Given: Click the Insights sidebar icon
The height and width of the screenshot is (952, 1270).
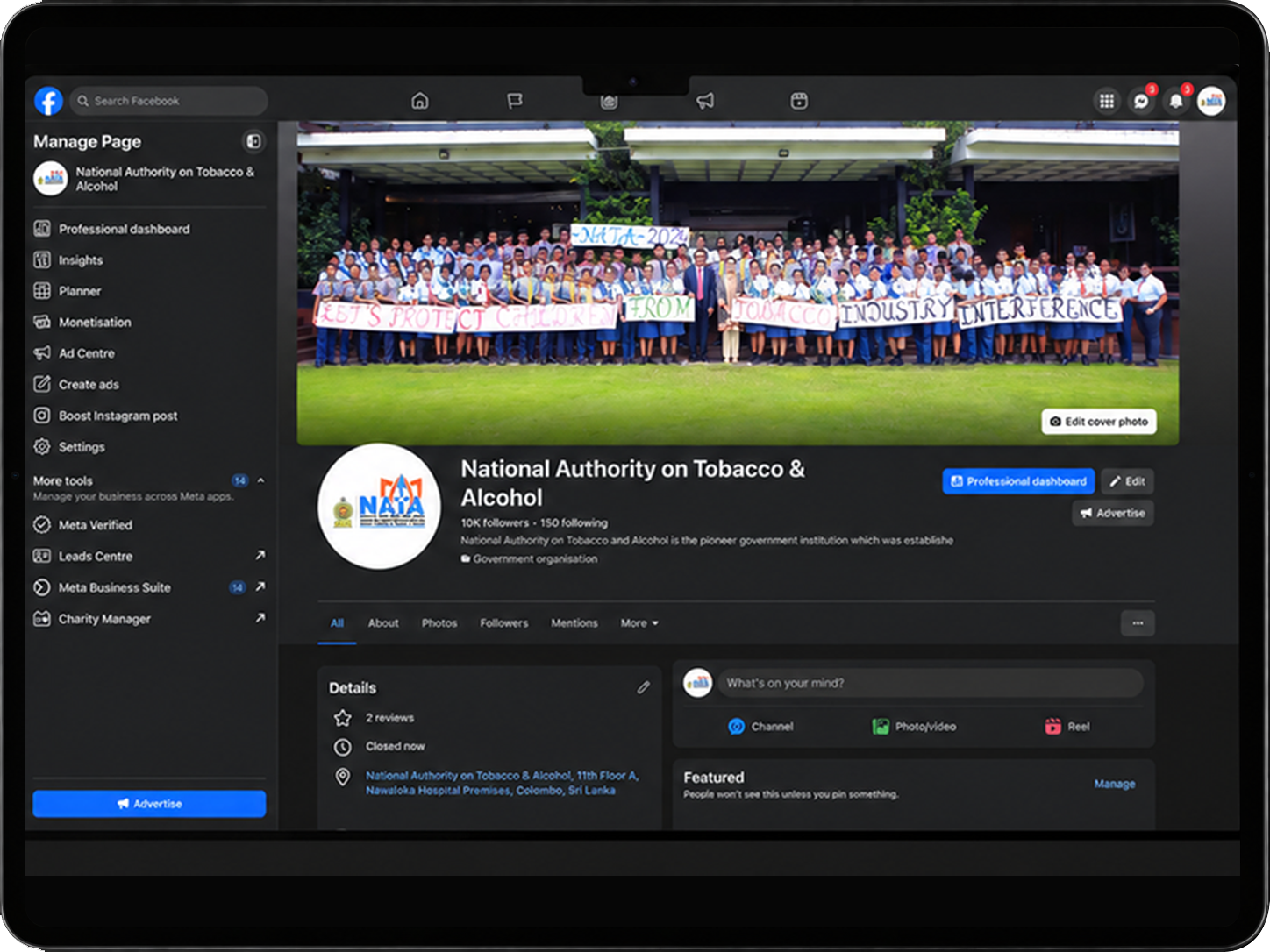Looking at the screenshot, I should [x=42, y=260].
